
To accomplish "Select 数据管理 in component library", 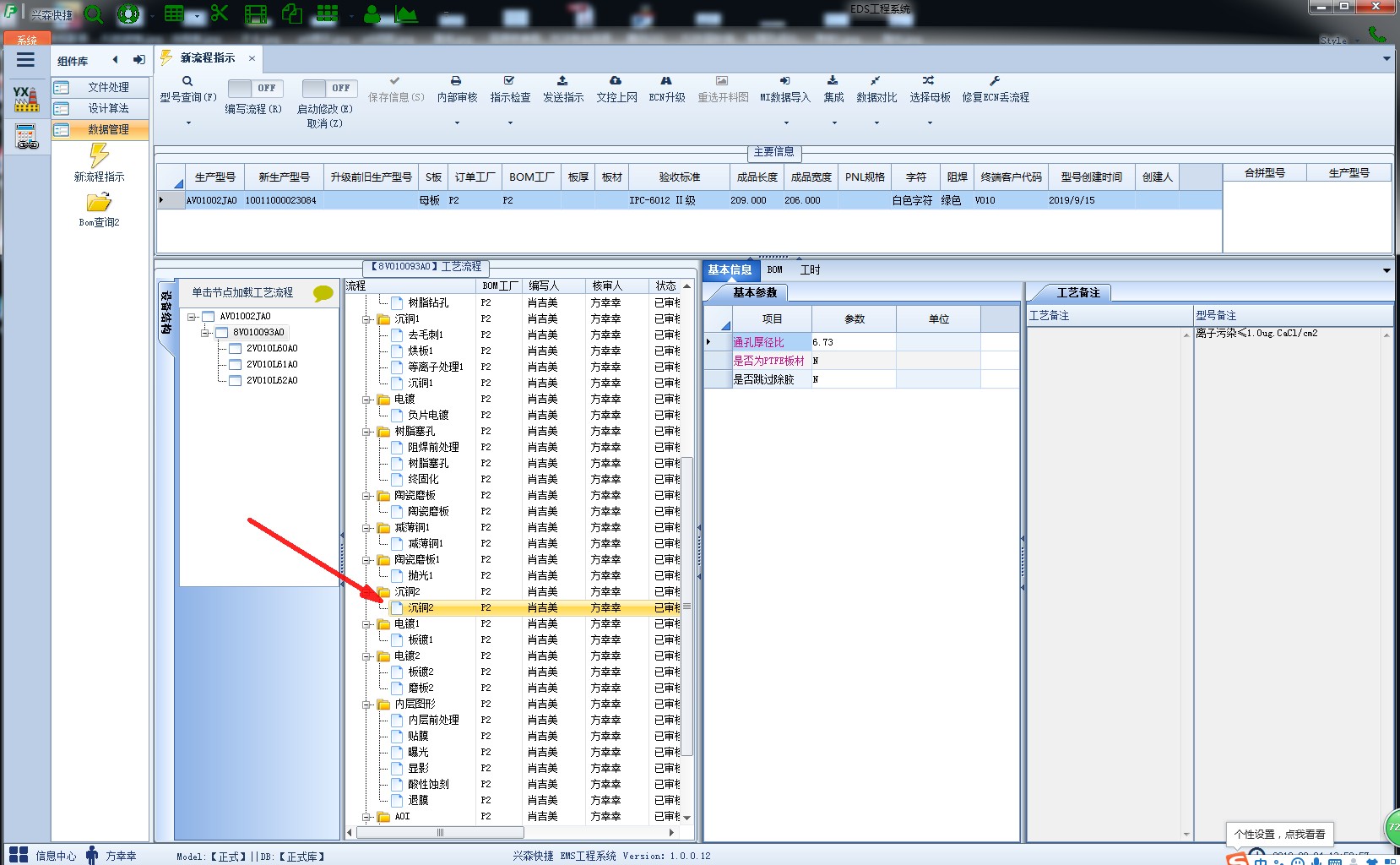I will [100, 129].
